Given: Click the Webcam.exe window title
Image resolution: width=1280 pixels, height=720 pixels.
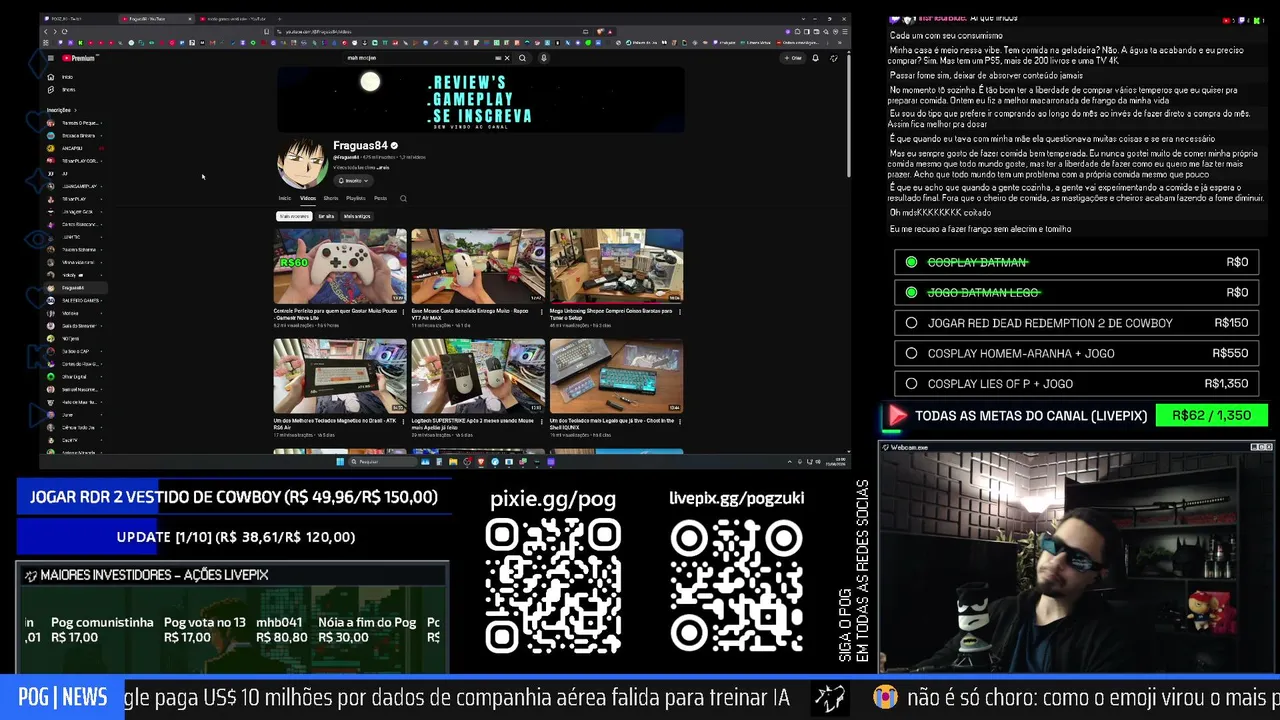Looking at the screenshot, I should 908,447.
